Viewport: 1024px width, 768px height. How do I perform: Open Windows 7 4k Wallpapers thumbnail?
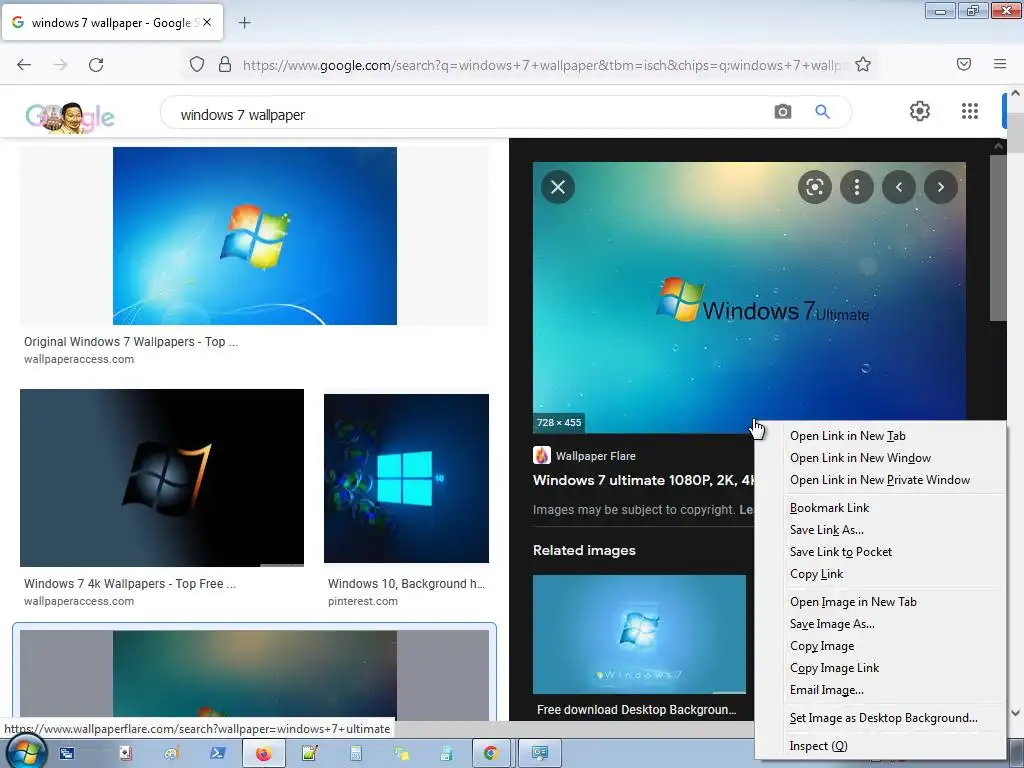162,478
